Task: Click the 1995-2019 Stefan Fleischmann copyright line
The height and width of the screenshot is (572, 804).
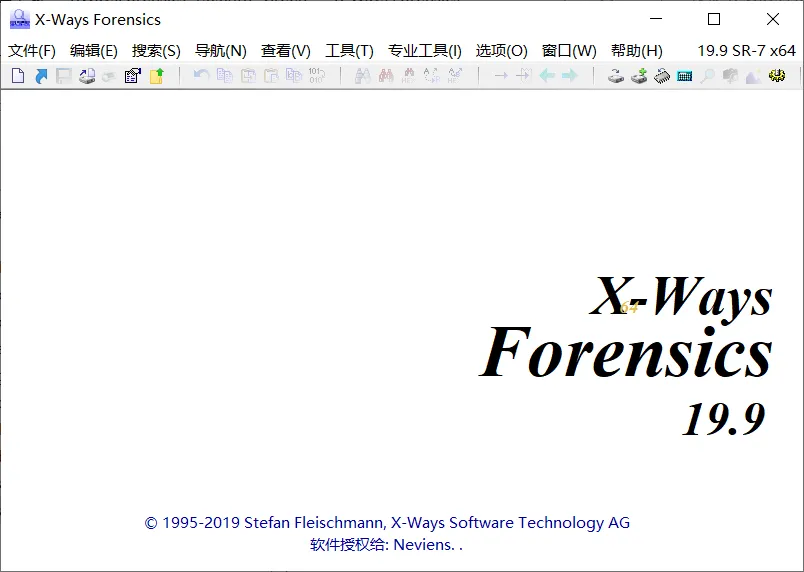Action: [387, 523]
